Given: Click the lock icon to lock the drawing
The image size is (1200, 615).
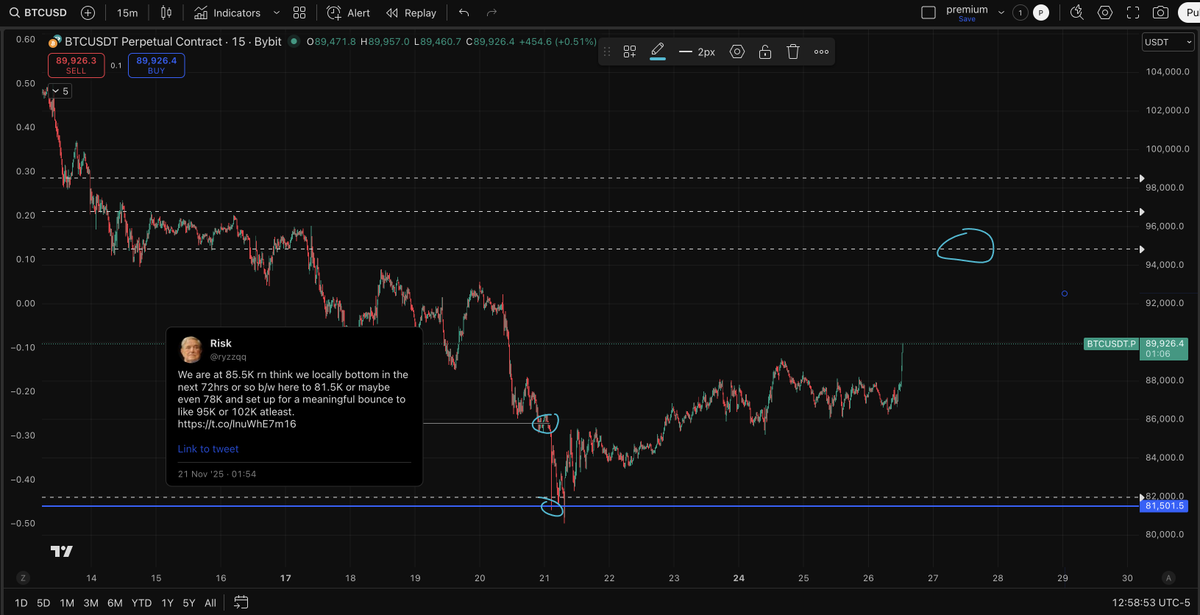Looking at the screenshot, I should [764, 51].
